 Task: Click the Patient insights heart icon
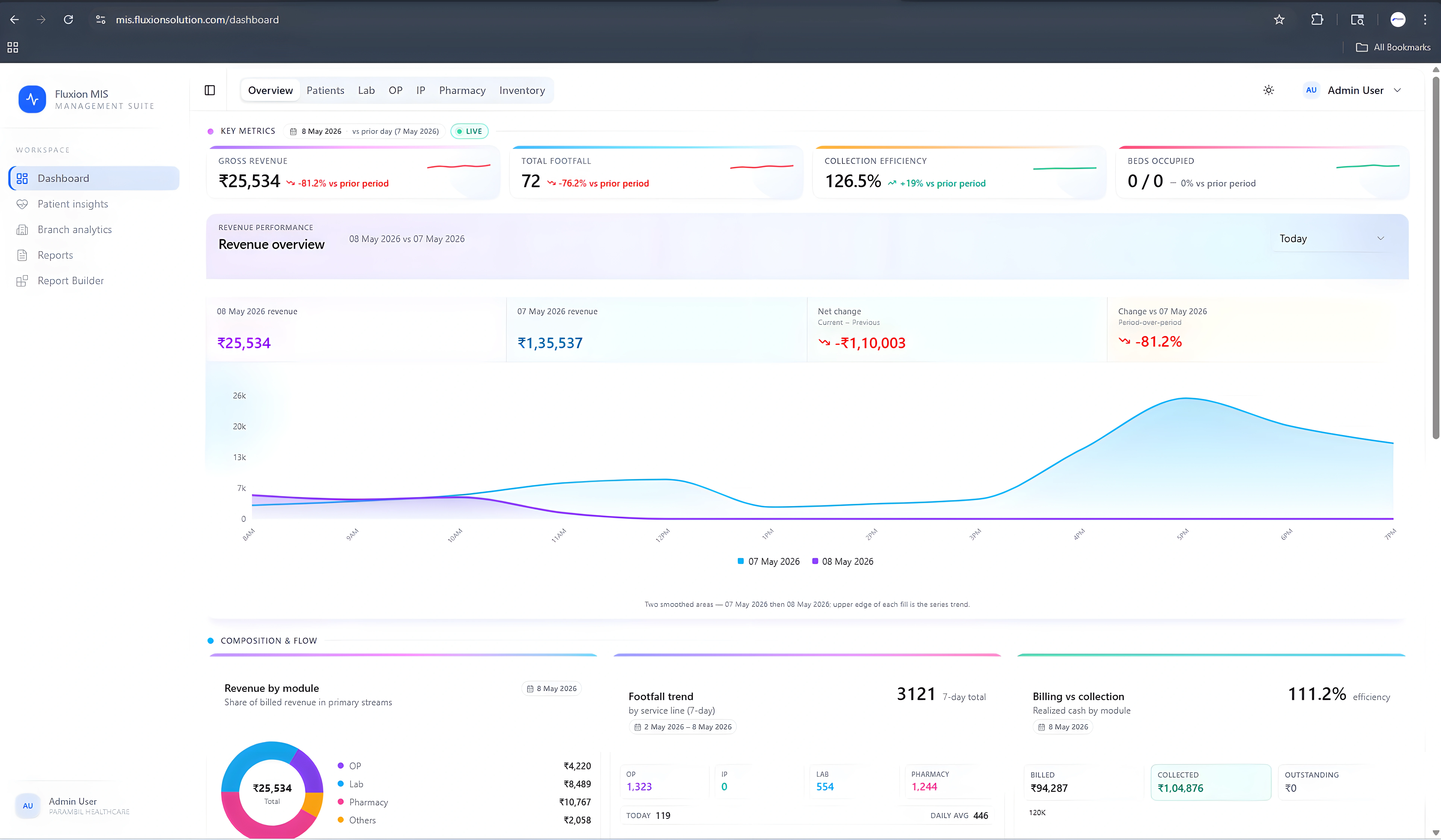pyautogui.click(x=22, y=204)
